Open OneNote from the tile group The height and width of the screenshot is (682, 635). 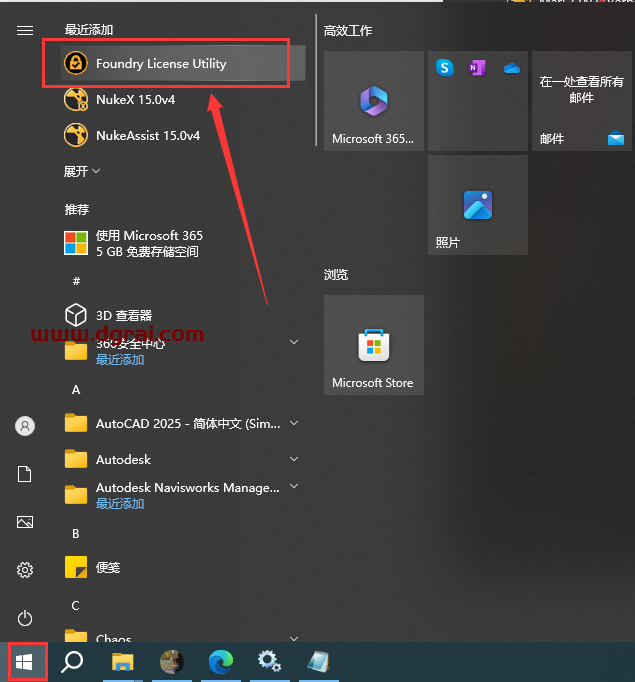coord(477,68)
